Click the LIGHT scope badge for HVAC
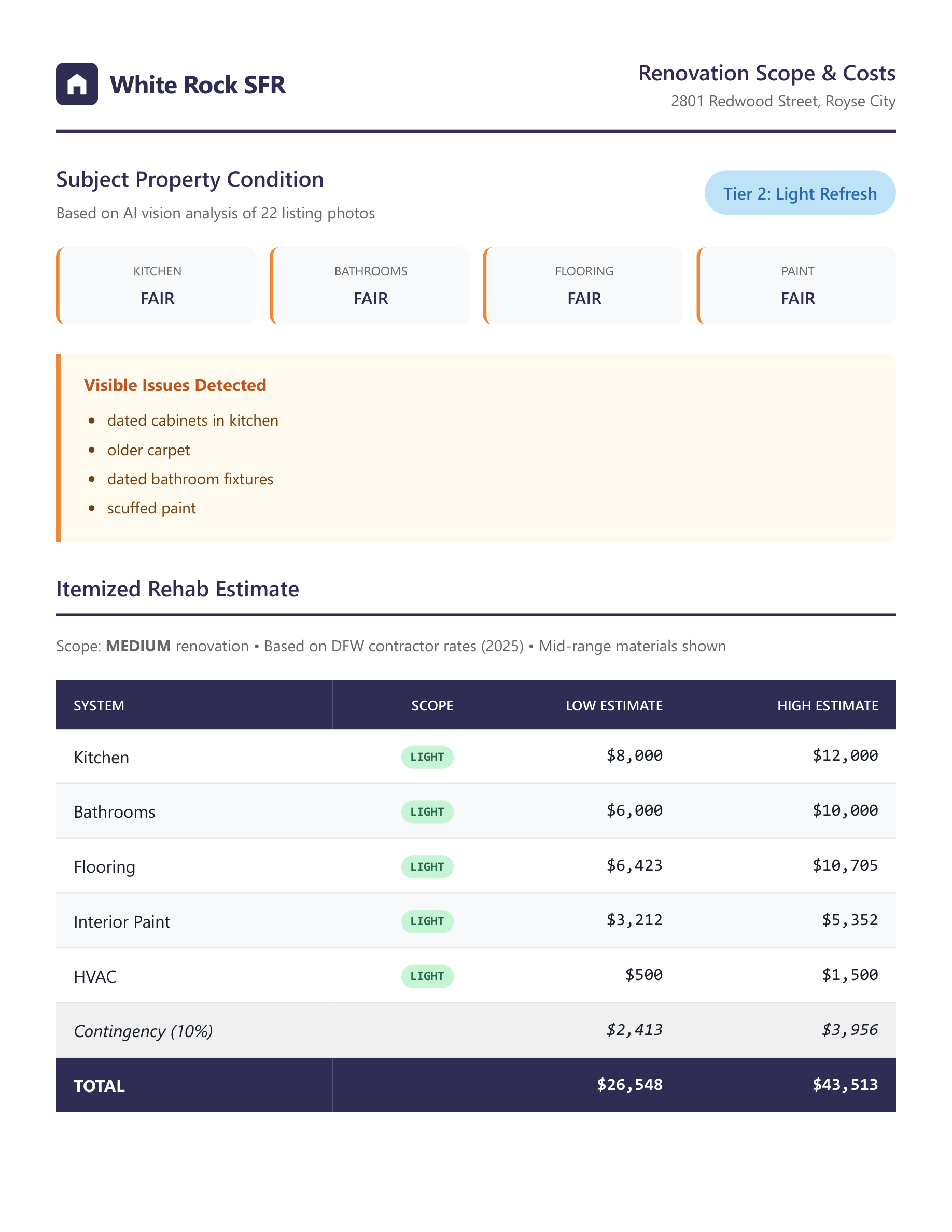Screen dimensions: 952x1232 427,976
